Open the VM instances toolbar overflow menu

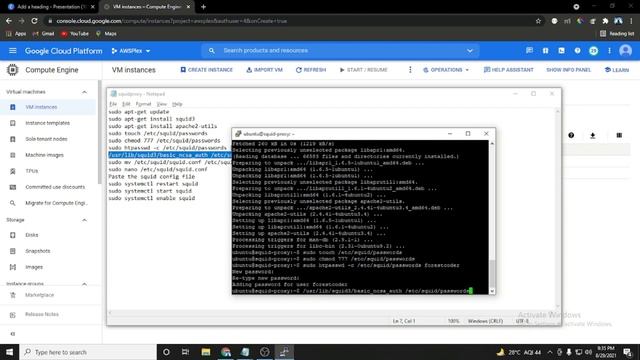point(410,70)
